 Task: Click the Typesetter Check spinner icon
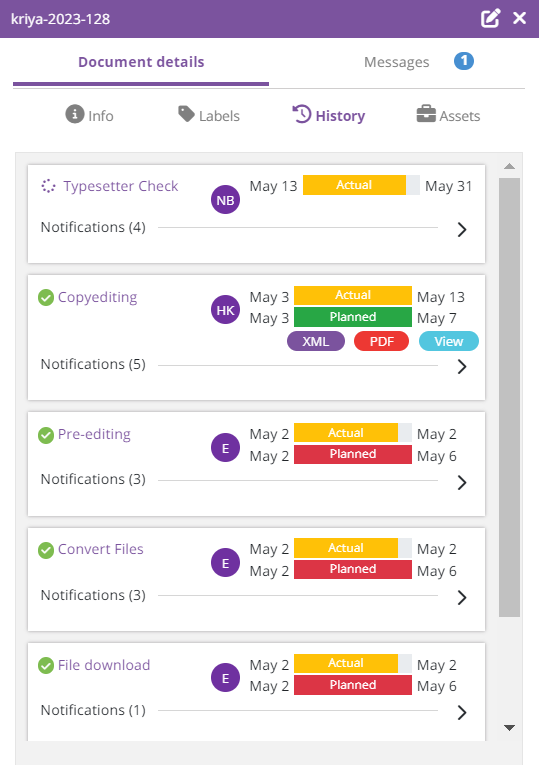tap(48, 186)
